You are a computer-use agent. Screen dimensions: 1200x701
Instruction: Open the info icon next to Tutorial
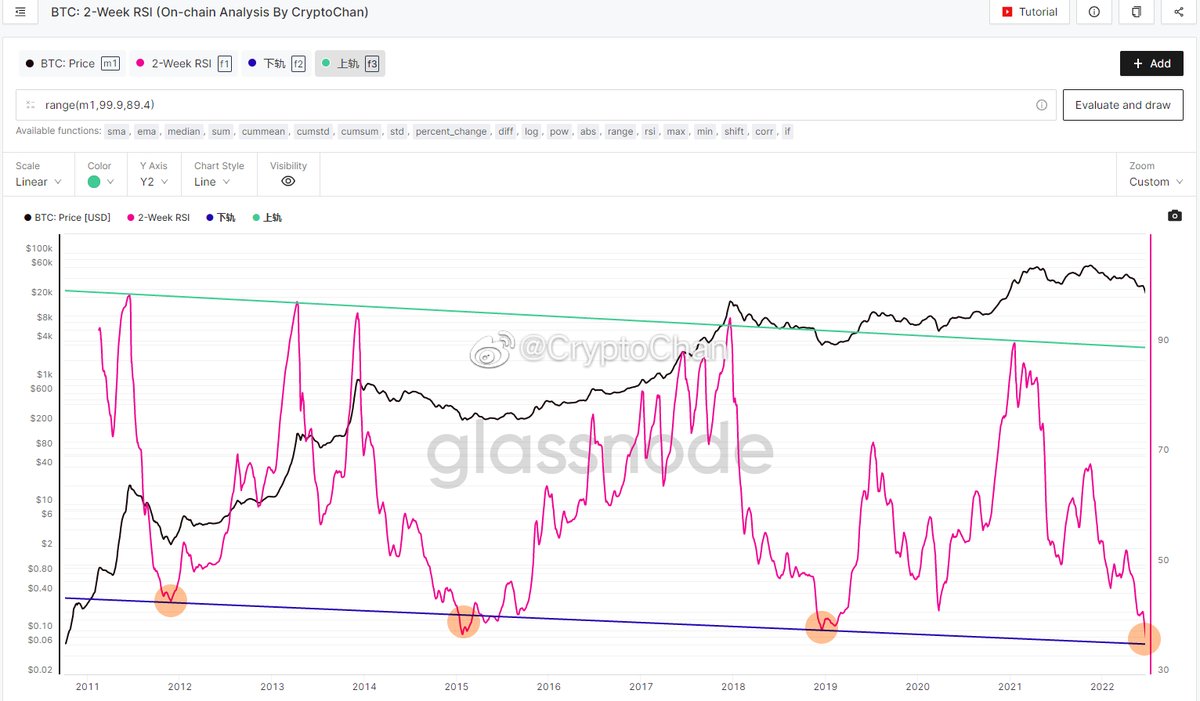coord(1094,12)
